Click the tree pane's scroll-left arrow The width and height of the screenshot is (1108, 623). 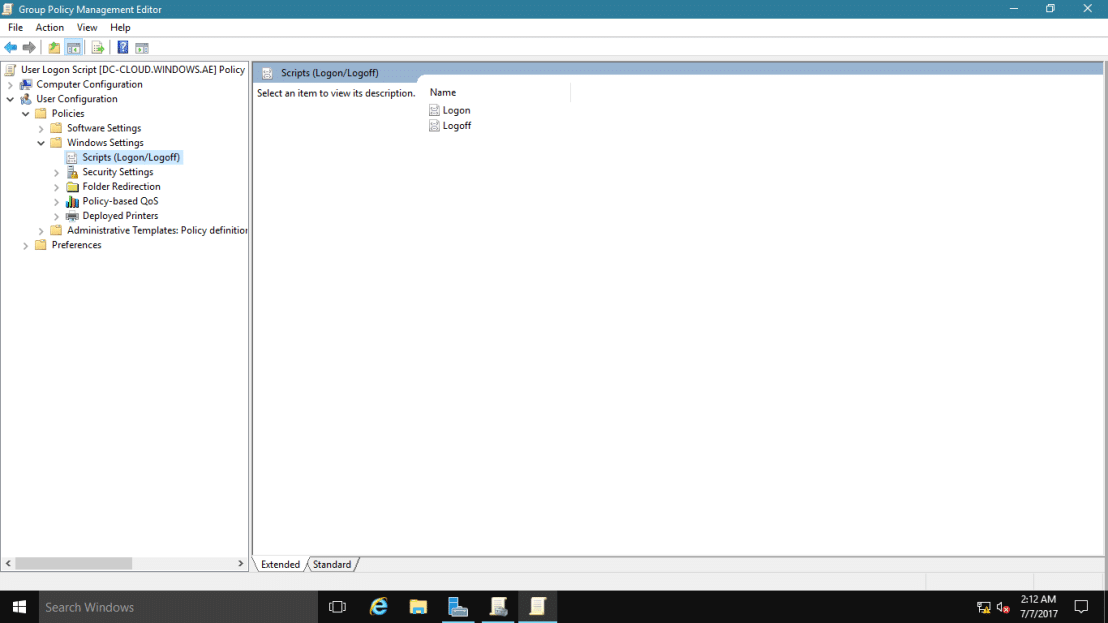pos(8,564)
